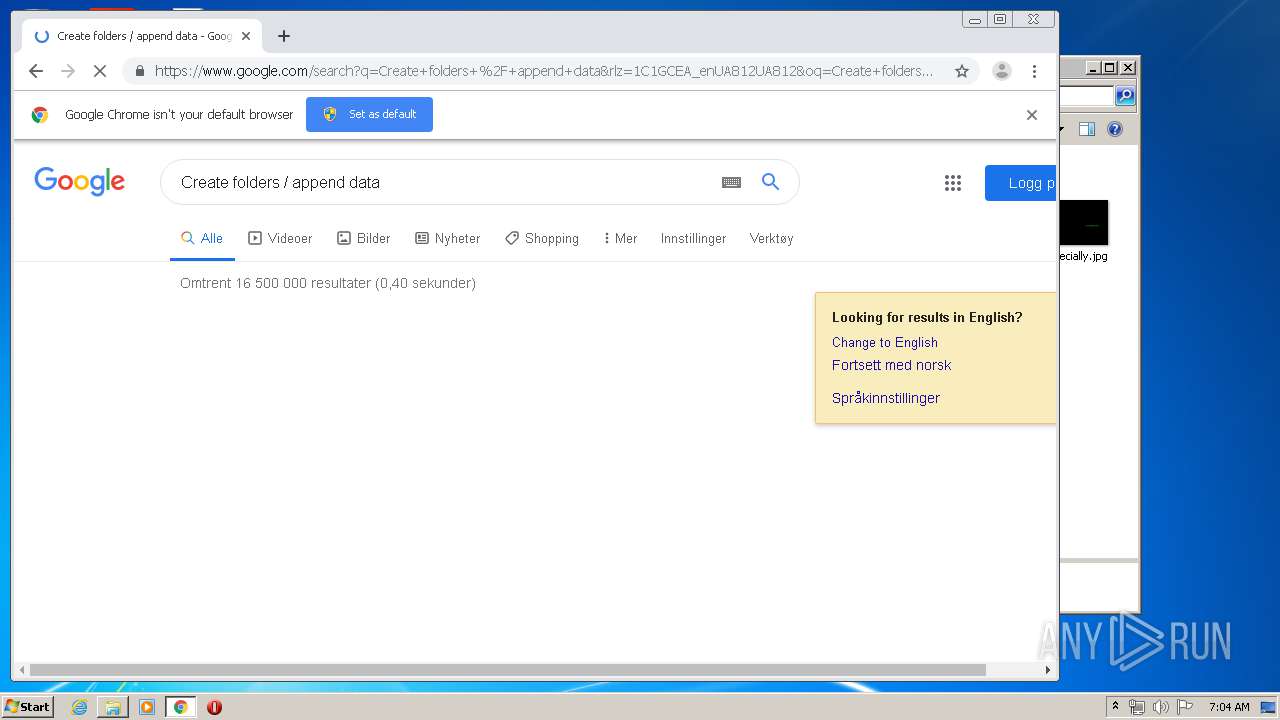
Task: Click the Chrome taskbar button
Action: tap(180, 707)
